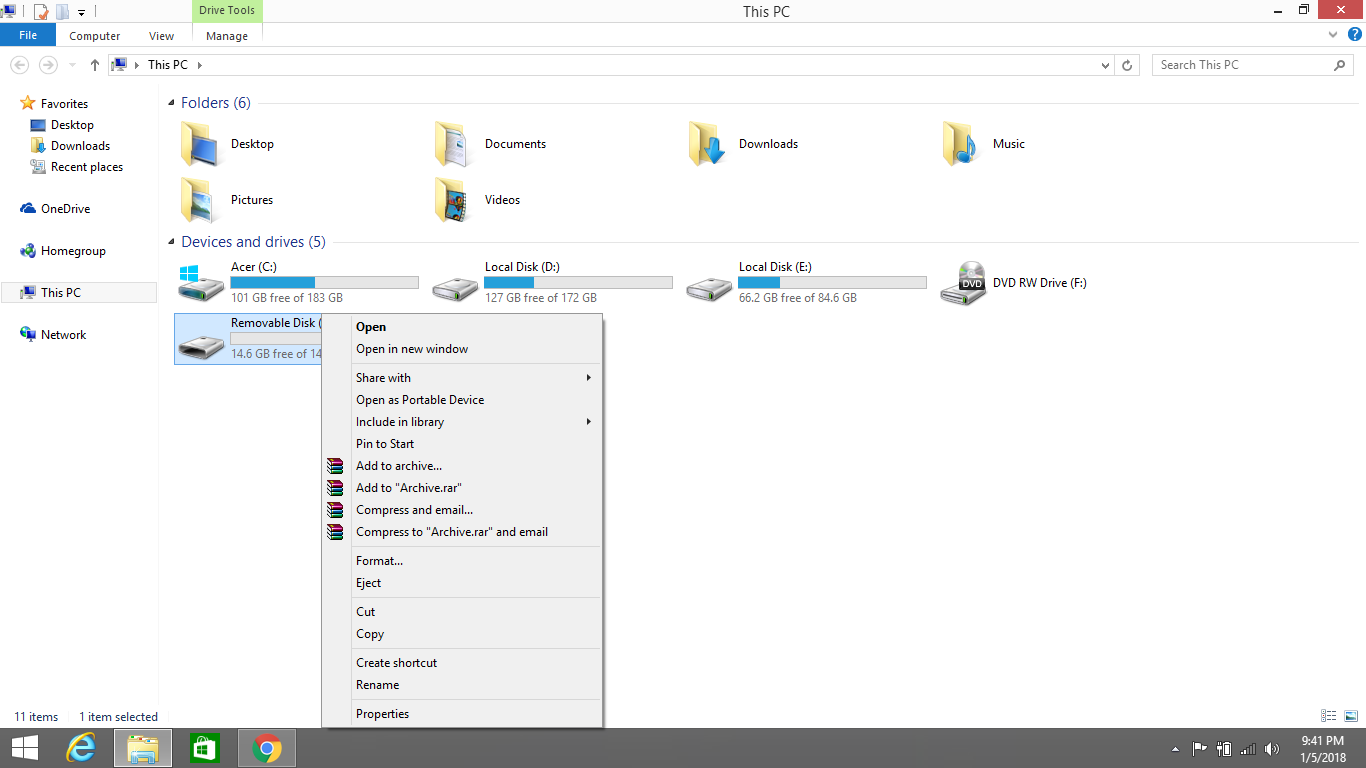The width and height of the screenshot is (1366, 768).
Task: Click inside the Search This PC box
Action: [1240, 64]
